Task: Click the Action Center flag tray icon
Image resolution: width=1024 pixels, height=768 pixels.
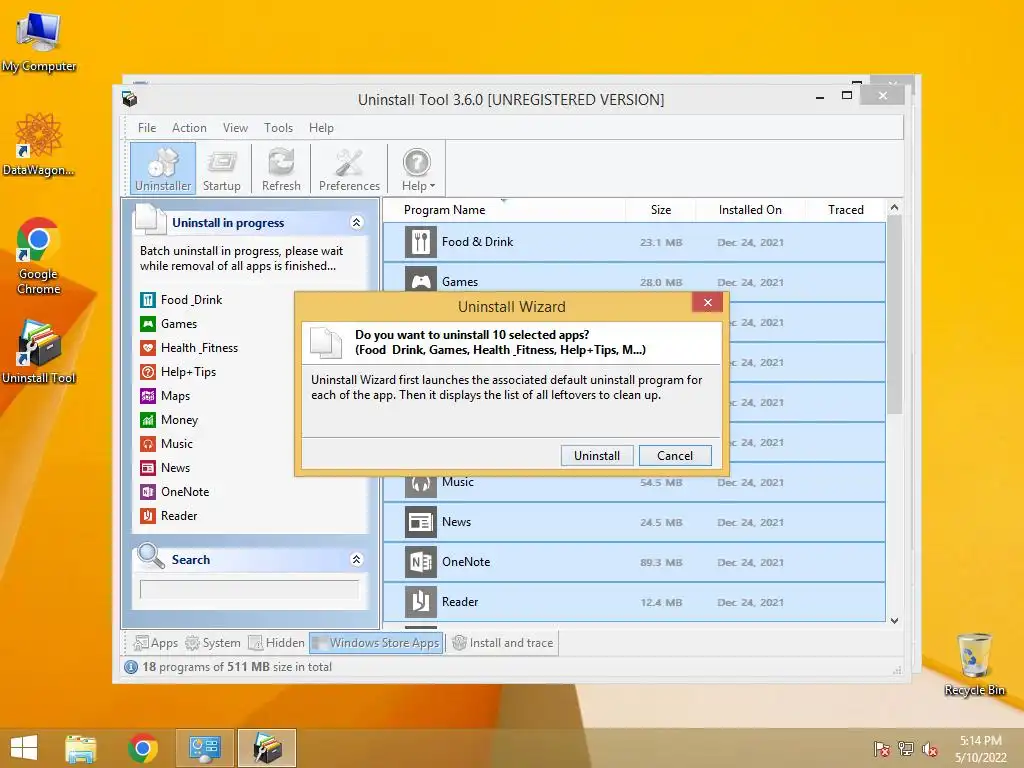Action: click(x=882, y=749)
